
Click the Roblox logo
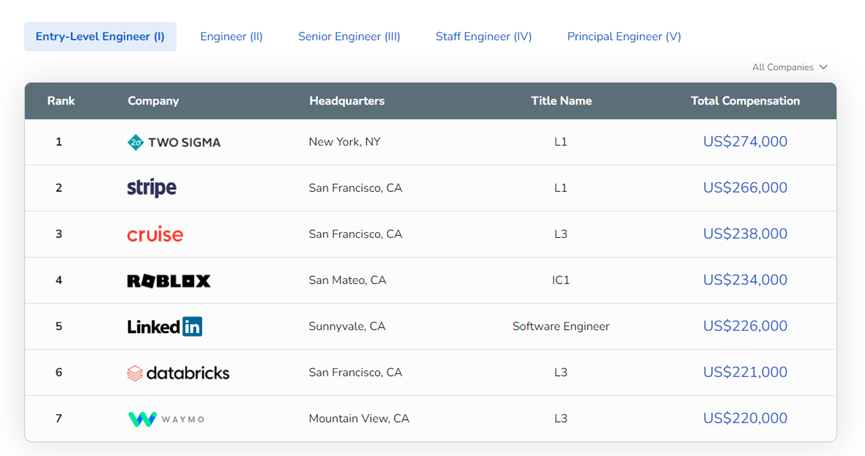click(169, 281)
